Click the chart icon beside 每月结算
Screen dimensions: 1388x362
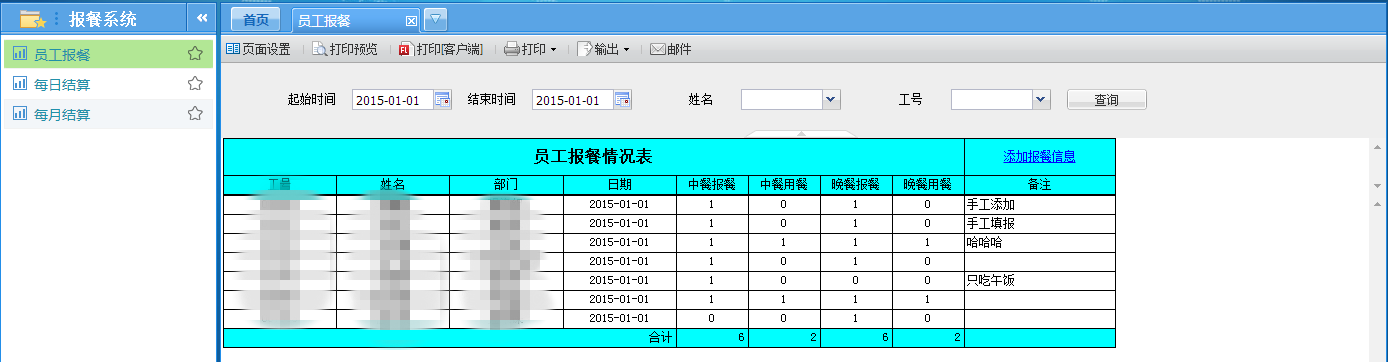point(19,114)
